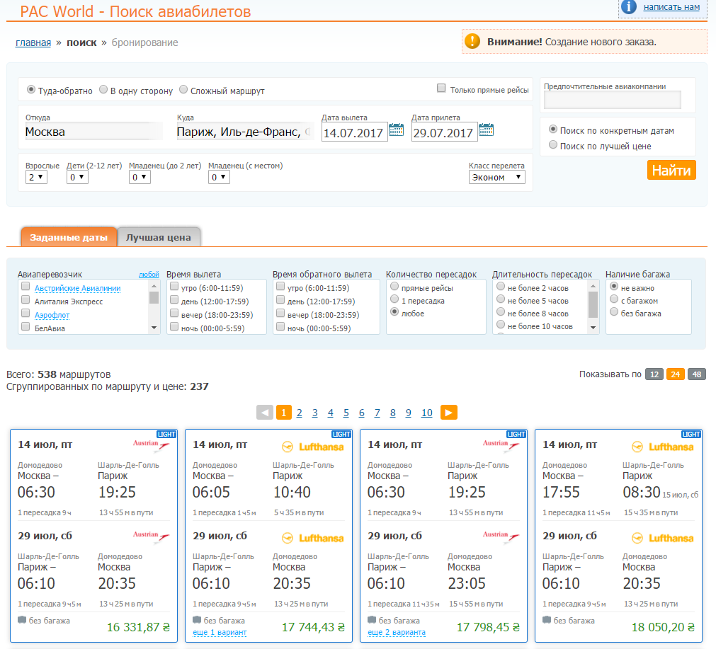The image size is (716, 649).
Task: Switch to the Лучшая цена tab
Action: [x=158, y=237]
